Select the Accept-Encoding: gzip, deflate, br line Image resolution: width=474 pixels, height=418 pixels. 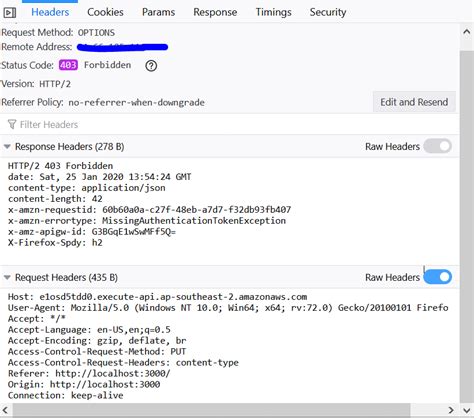(97, 341)
